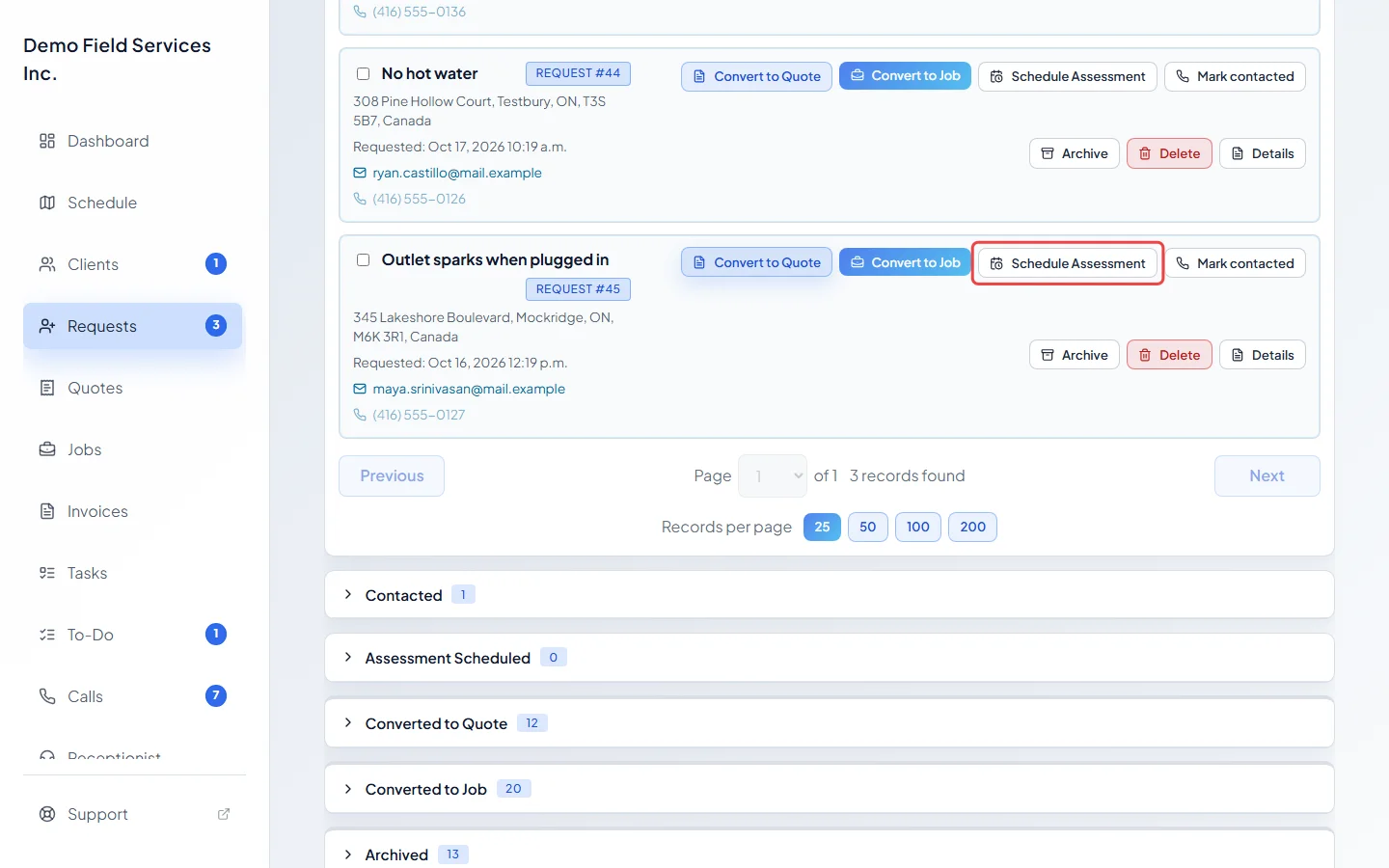Expand the Contacted section
This screenshot has width=1389, height=868.
(x=830, y=595)
